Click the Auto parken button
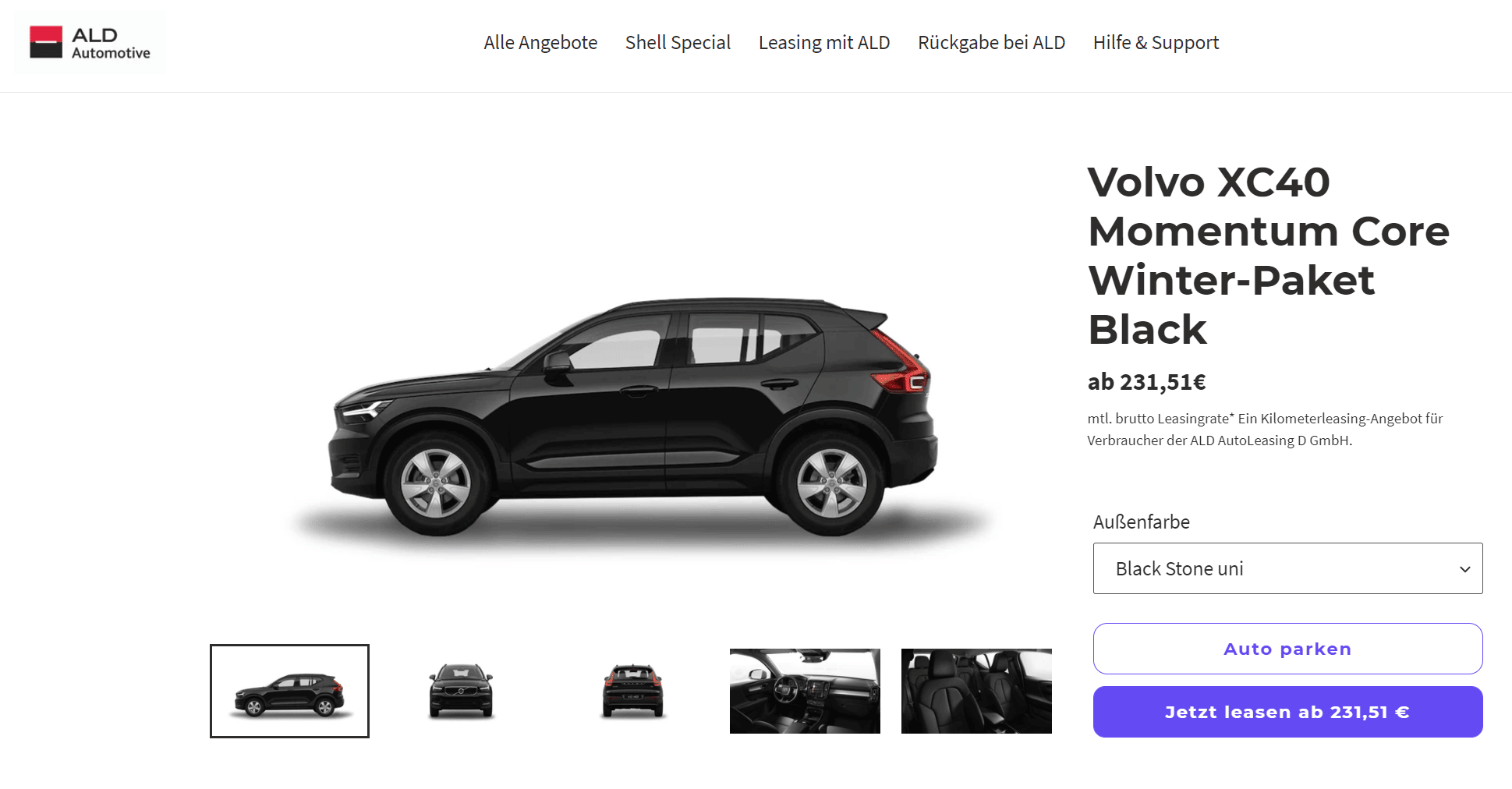Image resolution: width=1512 pixels, height=789 pixels. click(1287, 649)
